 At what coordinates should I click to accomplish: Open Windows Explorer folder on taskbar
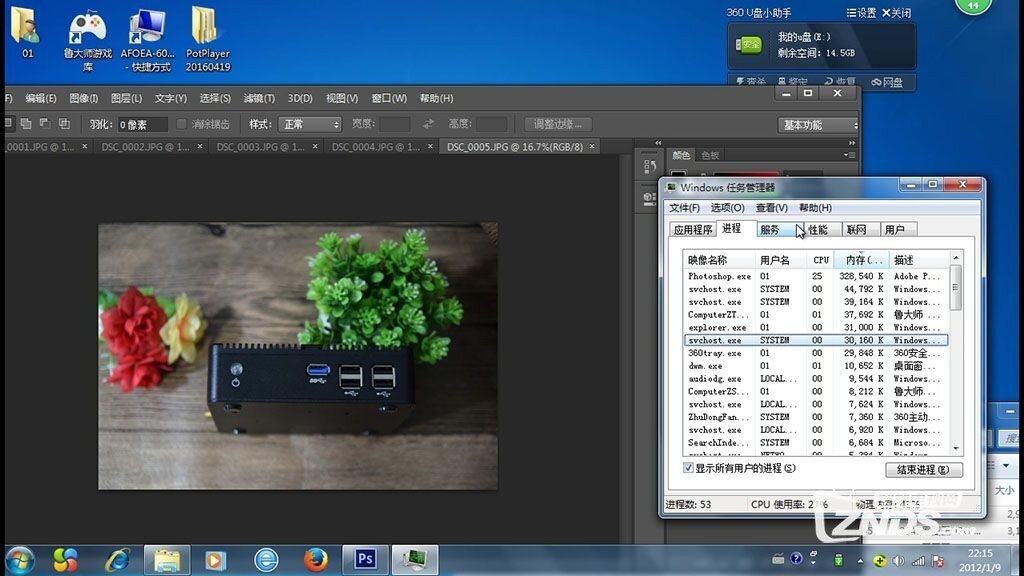pyautogui.click(x=167, y=560)
